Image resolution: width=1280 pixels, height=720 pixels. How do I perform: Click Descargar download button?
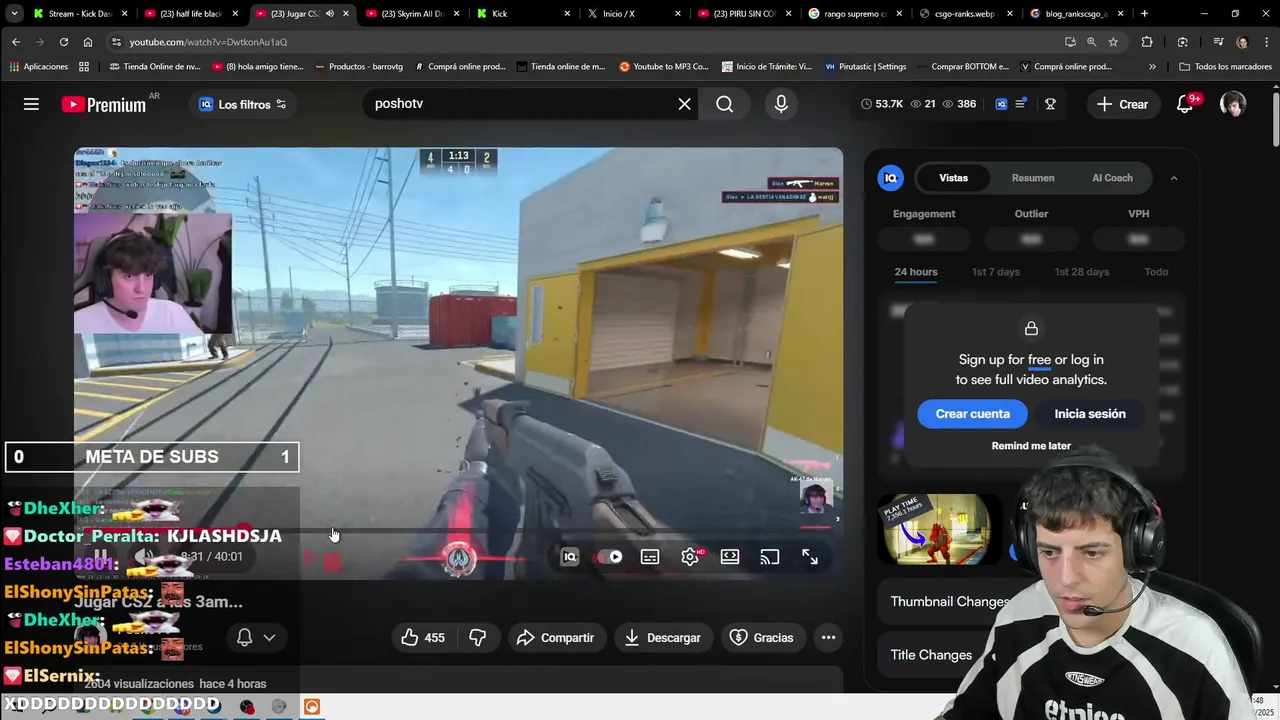tap(662, 637)
